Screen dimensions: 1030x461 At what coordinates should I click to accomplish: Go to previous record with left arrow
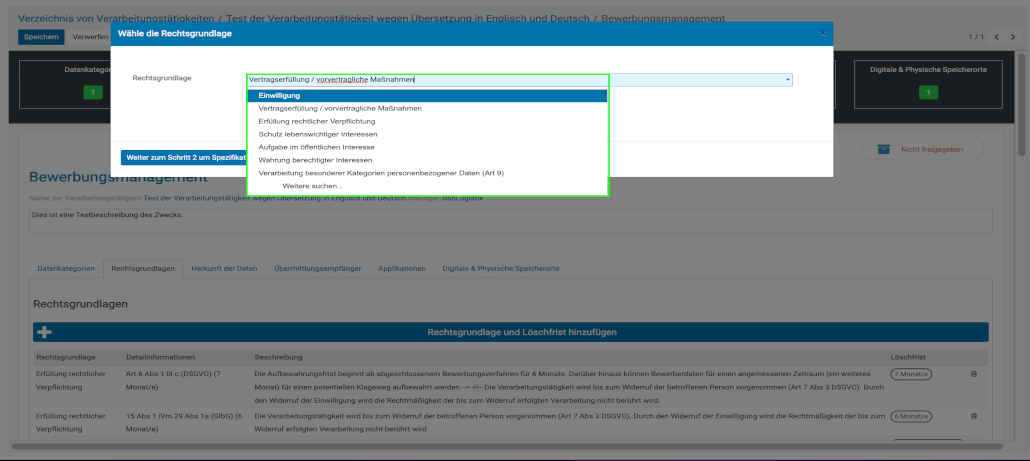(x=996, y=37)
